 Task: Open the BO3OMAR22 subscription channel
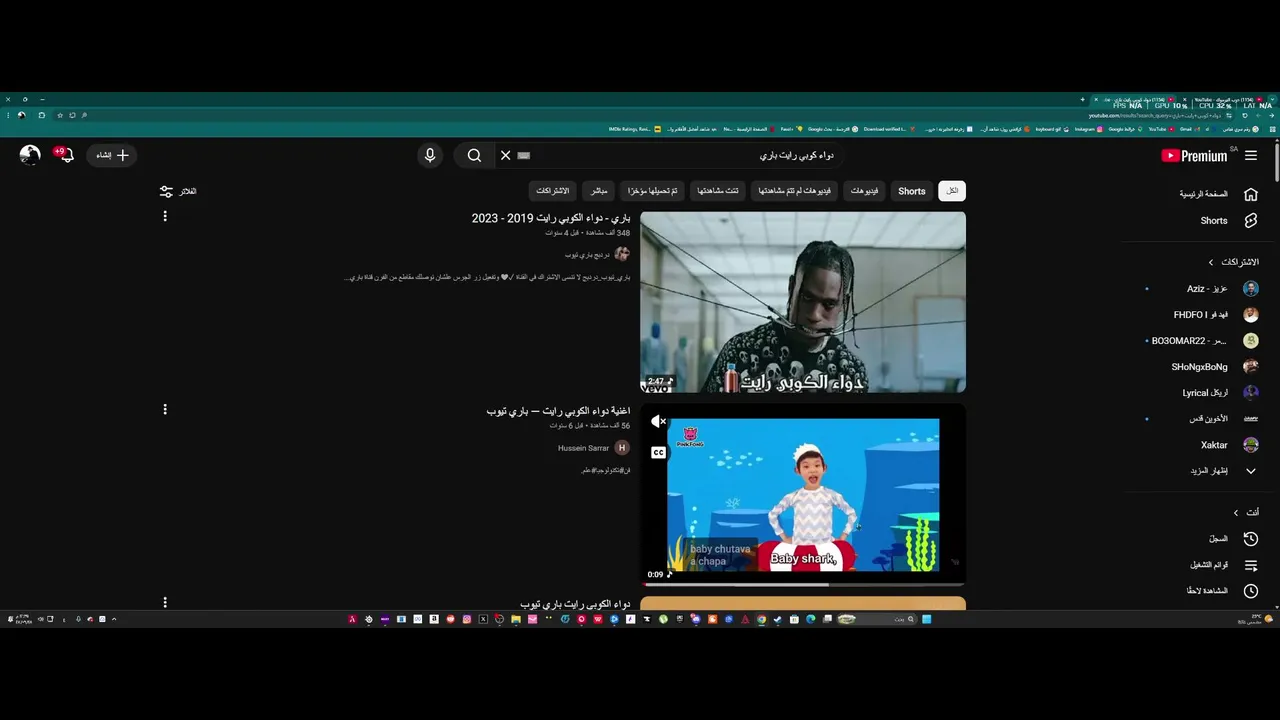(1205, 340)
